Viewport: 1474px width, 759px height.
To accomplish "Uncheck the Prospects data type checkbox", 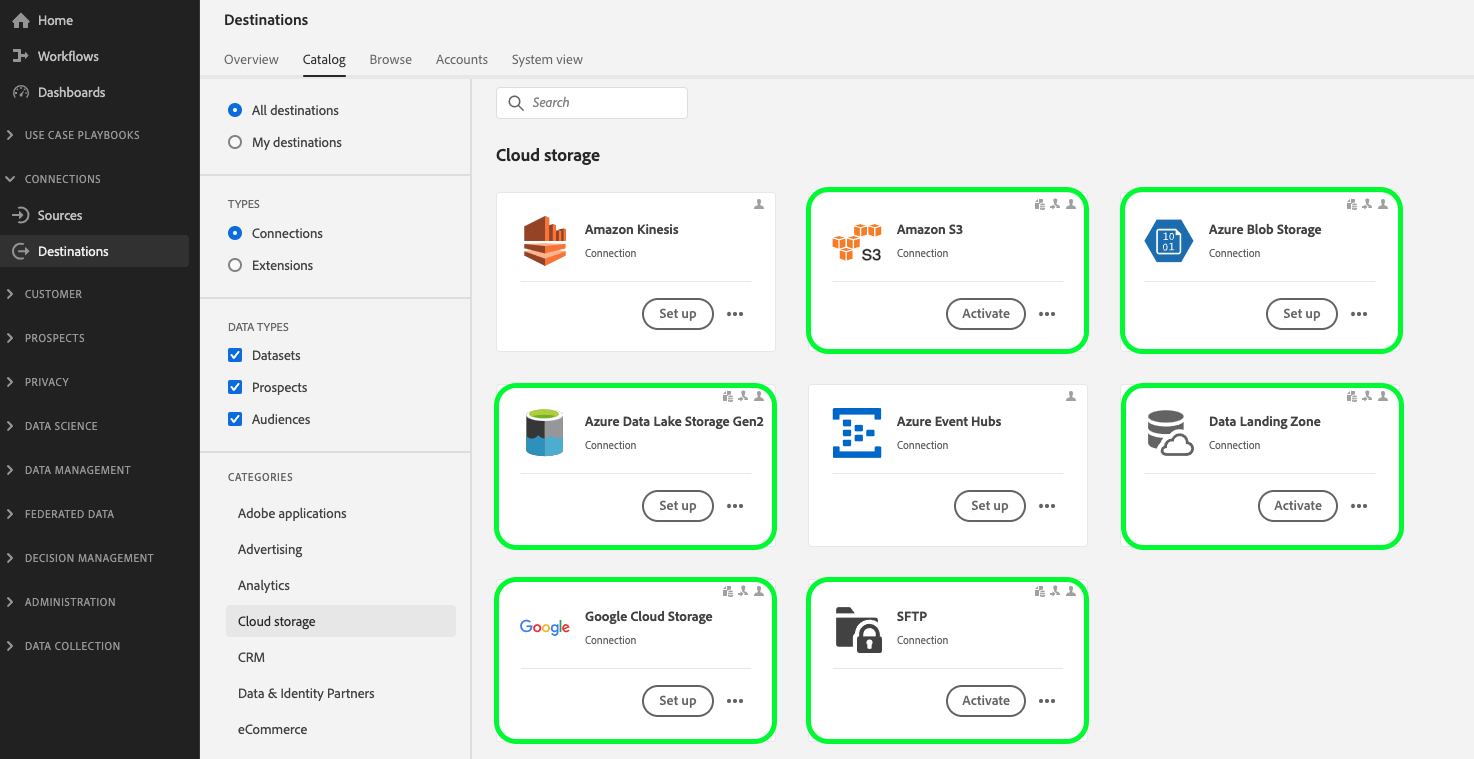I will (x=235, y=387).
